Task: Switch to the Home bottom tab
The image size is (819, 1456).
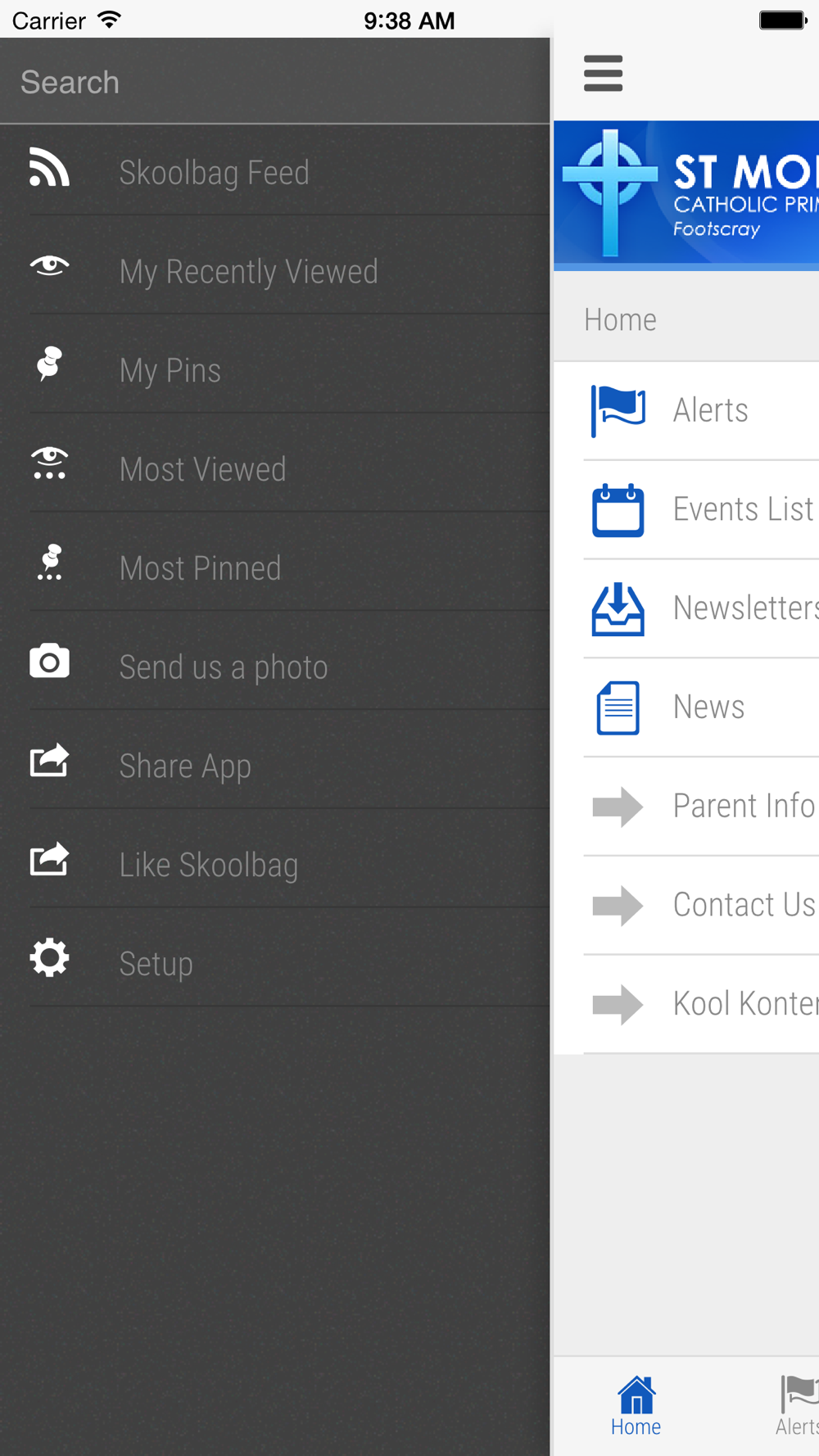Action: tap(636, 1406)
